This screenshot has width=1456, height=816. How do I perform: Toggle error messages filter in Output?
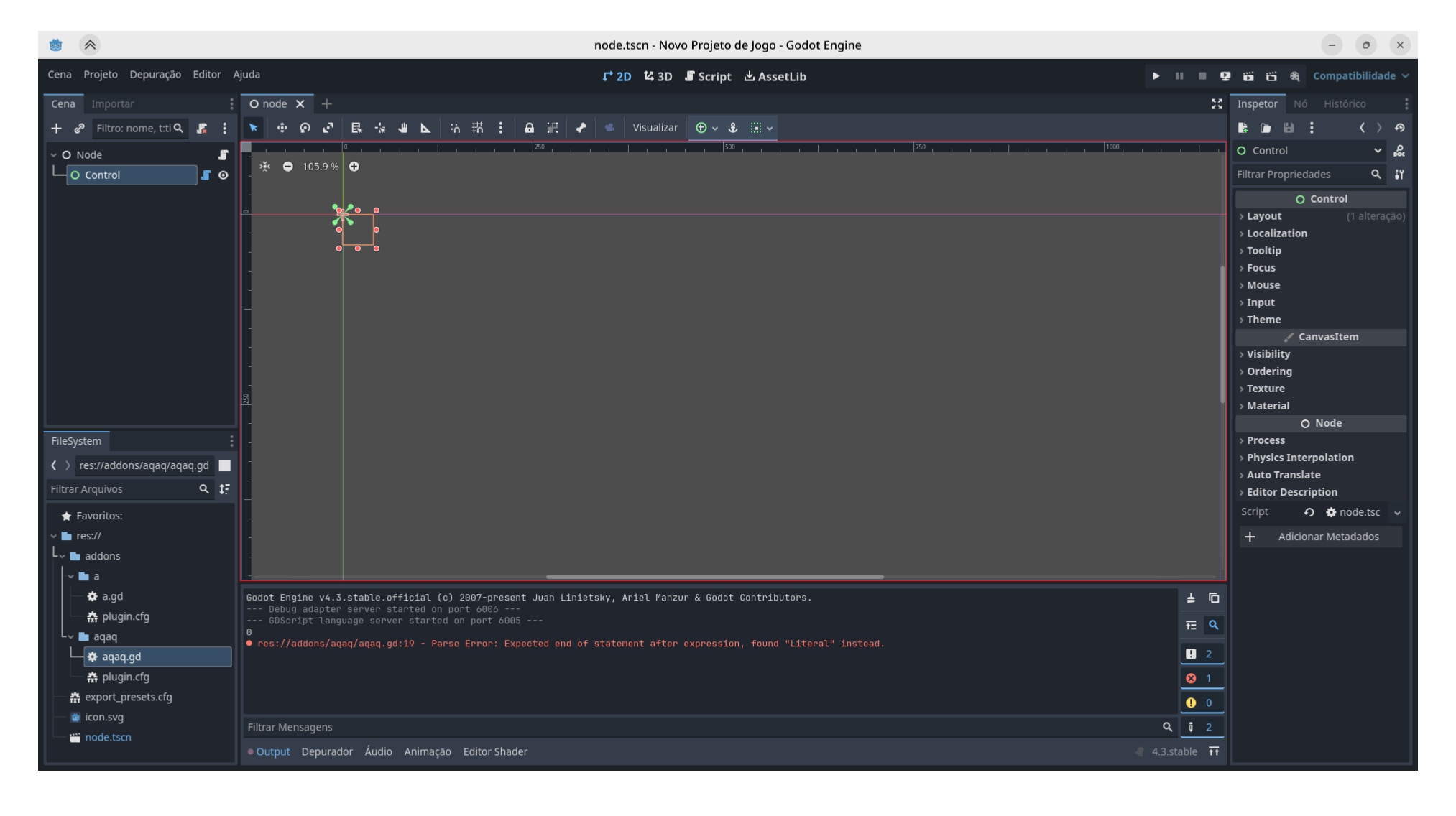(1202, 678)
